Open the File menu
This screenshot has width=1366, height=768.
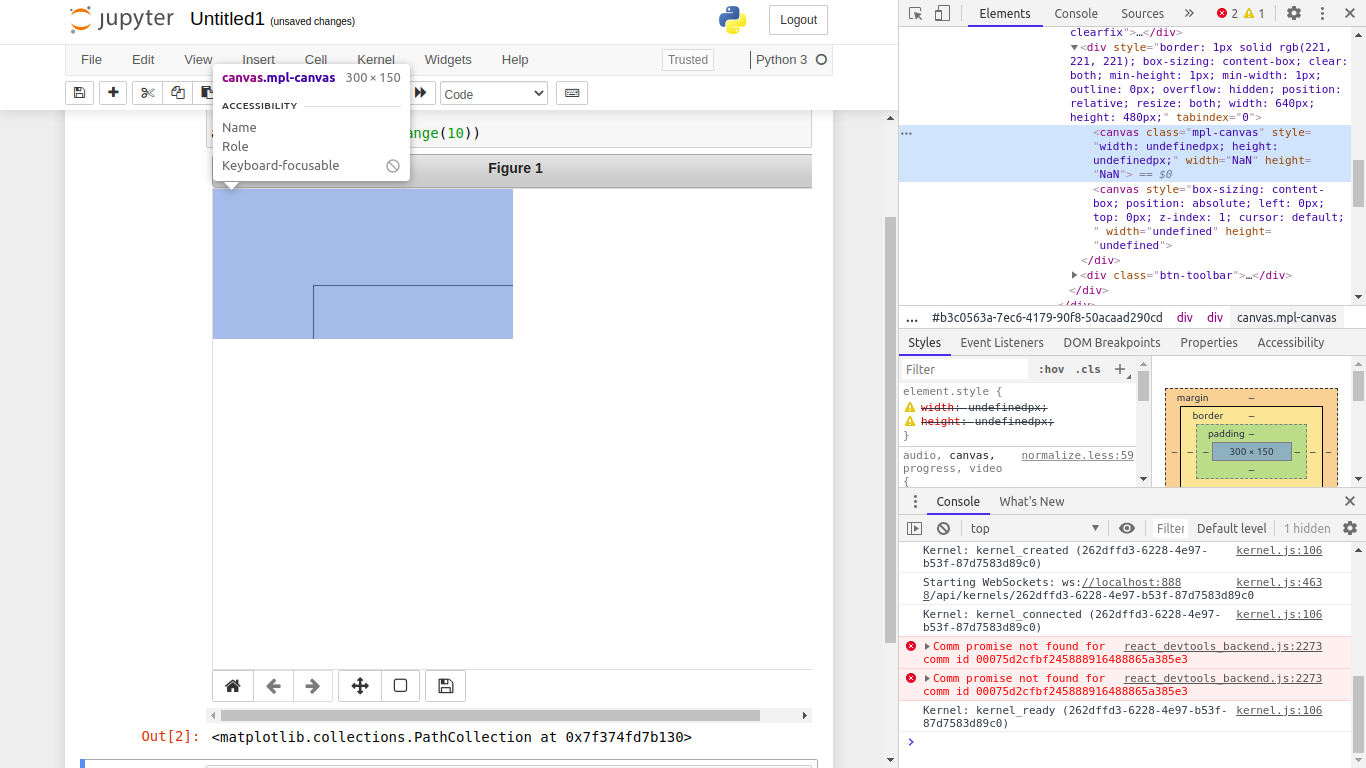pyautogui.click(x=91, y=59)
